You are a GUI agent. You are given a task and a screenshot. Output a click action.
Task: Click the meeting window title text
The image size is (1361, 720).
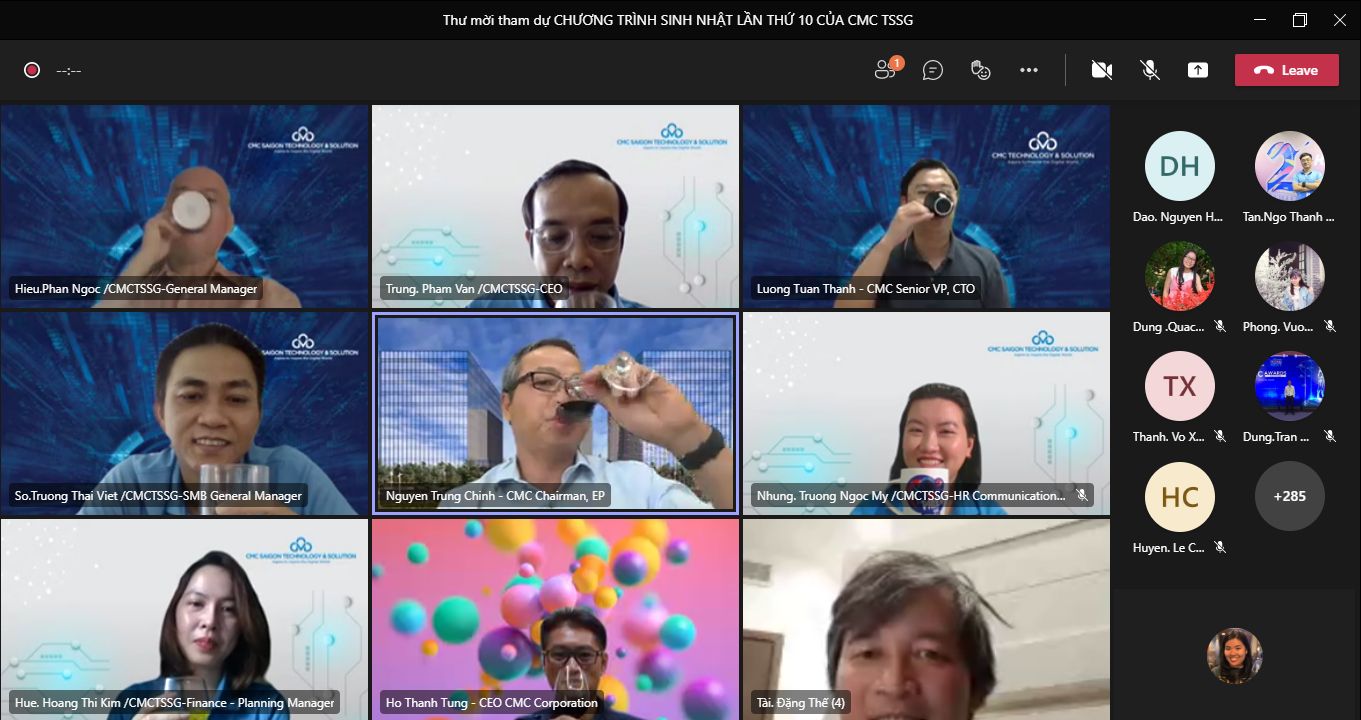click(x=678, y=20)
